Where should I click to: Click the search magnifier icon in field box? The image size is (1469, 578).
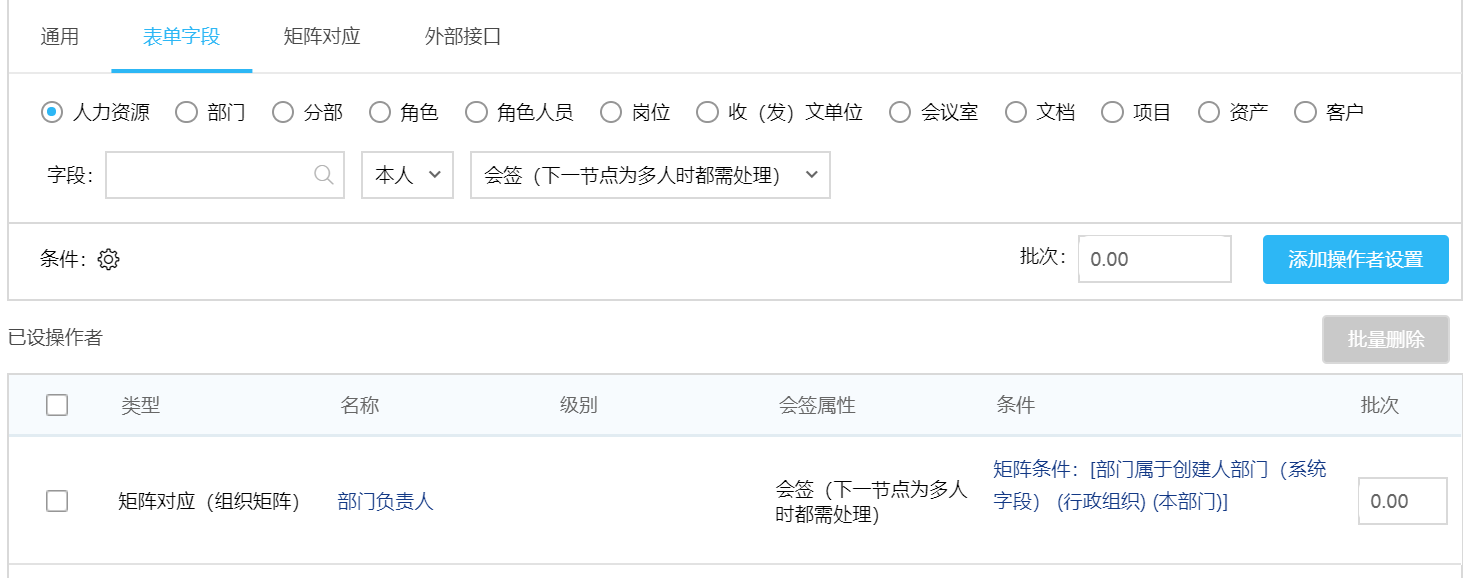click(x=324, y=175)
